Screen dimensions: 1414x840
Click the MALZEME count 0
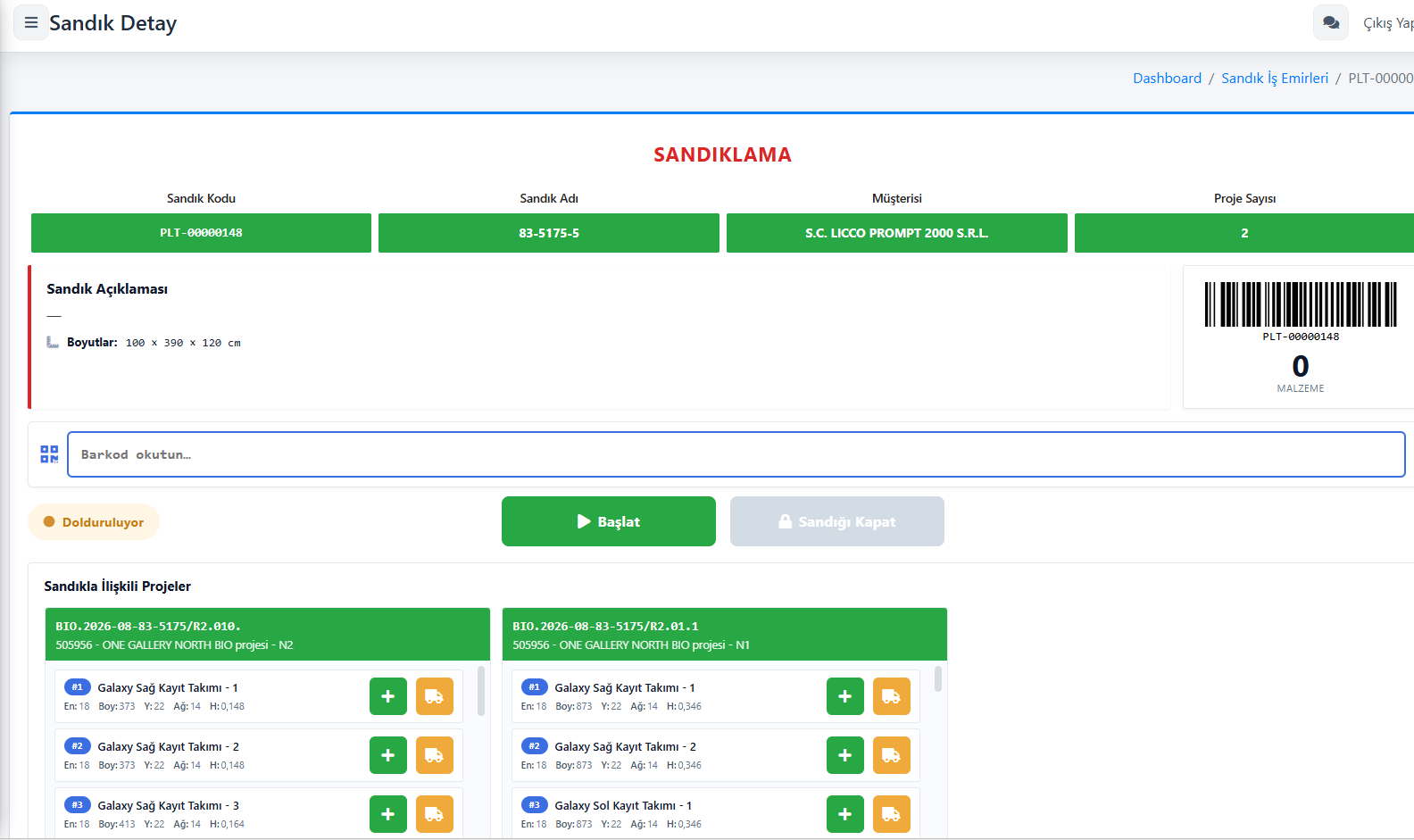click(1301, 366)
